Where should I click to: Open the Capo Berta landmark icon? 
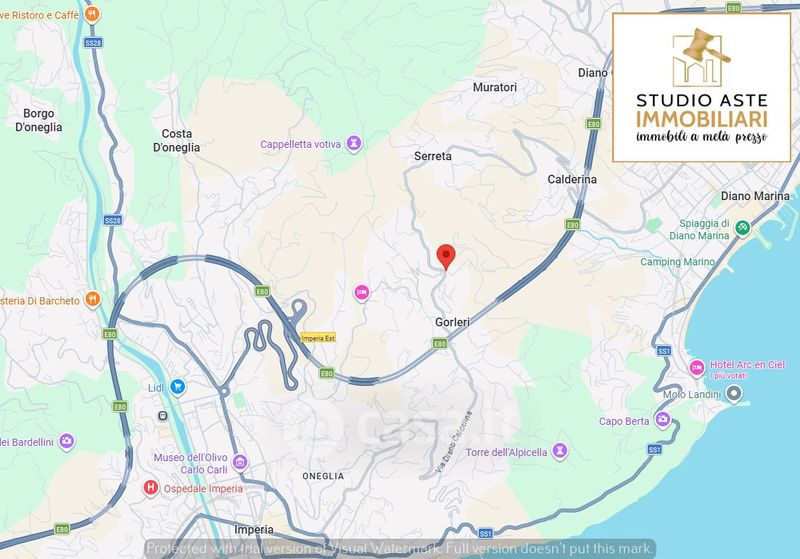[x=659, y=421]
